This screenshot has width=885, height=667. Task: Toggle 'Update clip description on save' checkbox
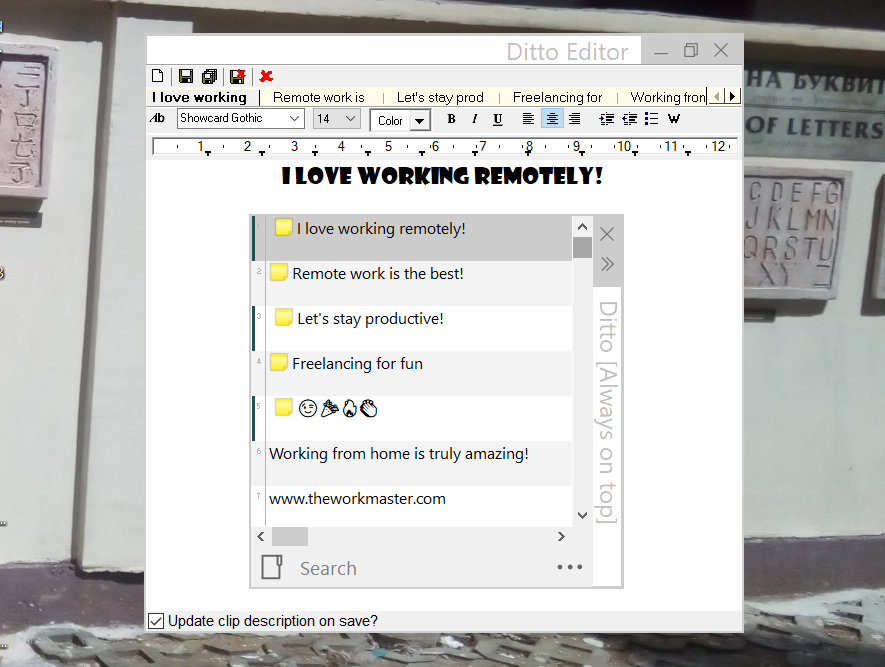pos(156,621)
